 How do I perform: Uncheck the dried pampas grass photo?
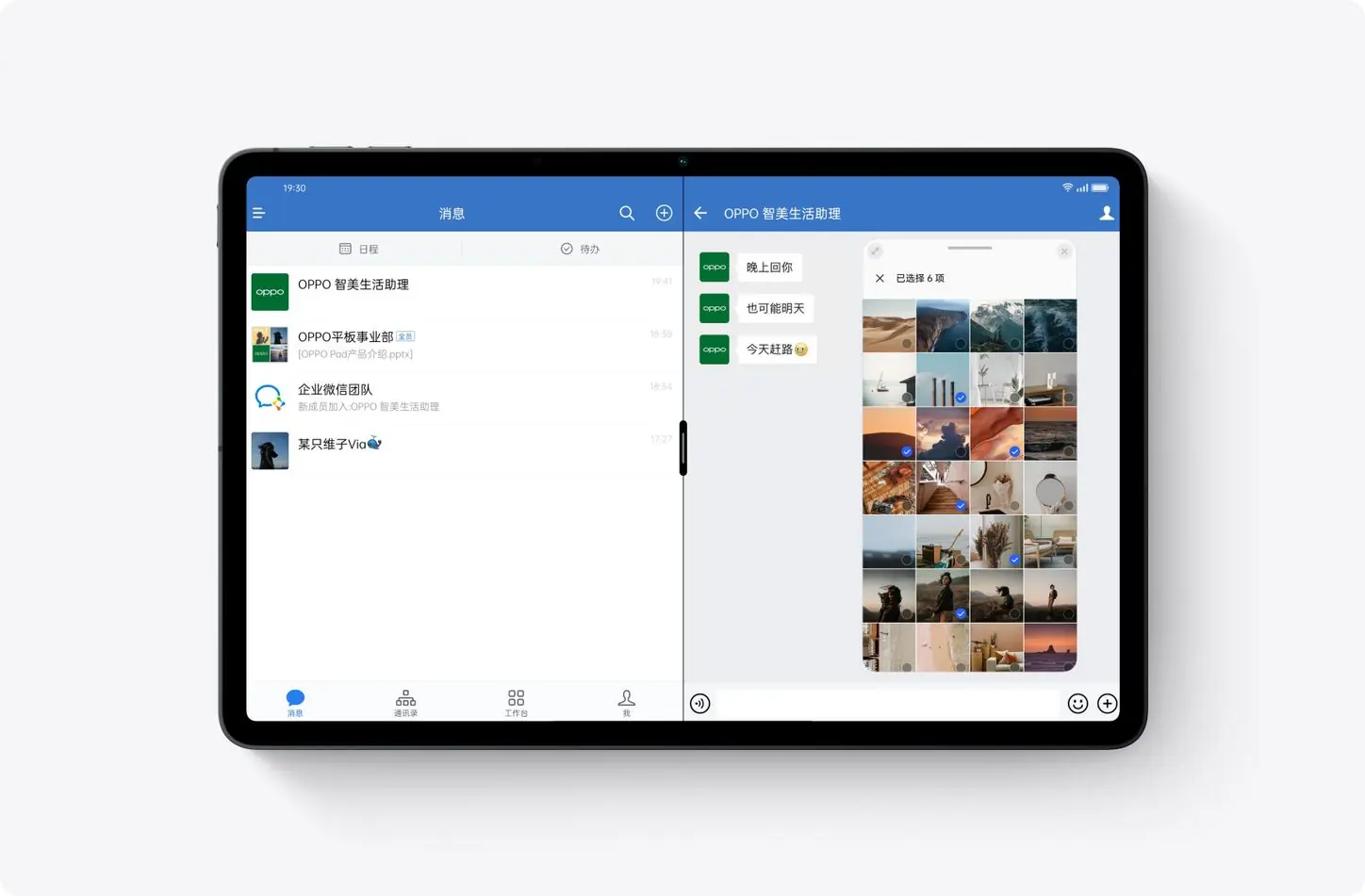click(x=1013, y=560)
